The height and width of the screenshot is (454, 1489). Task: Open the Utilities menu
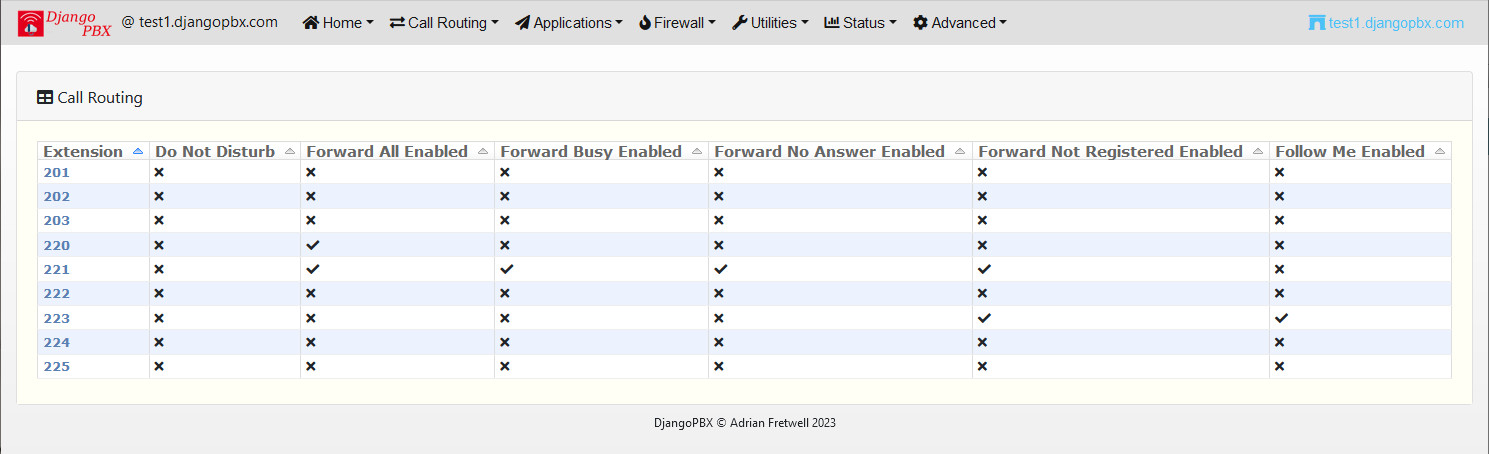pos(770,23)
